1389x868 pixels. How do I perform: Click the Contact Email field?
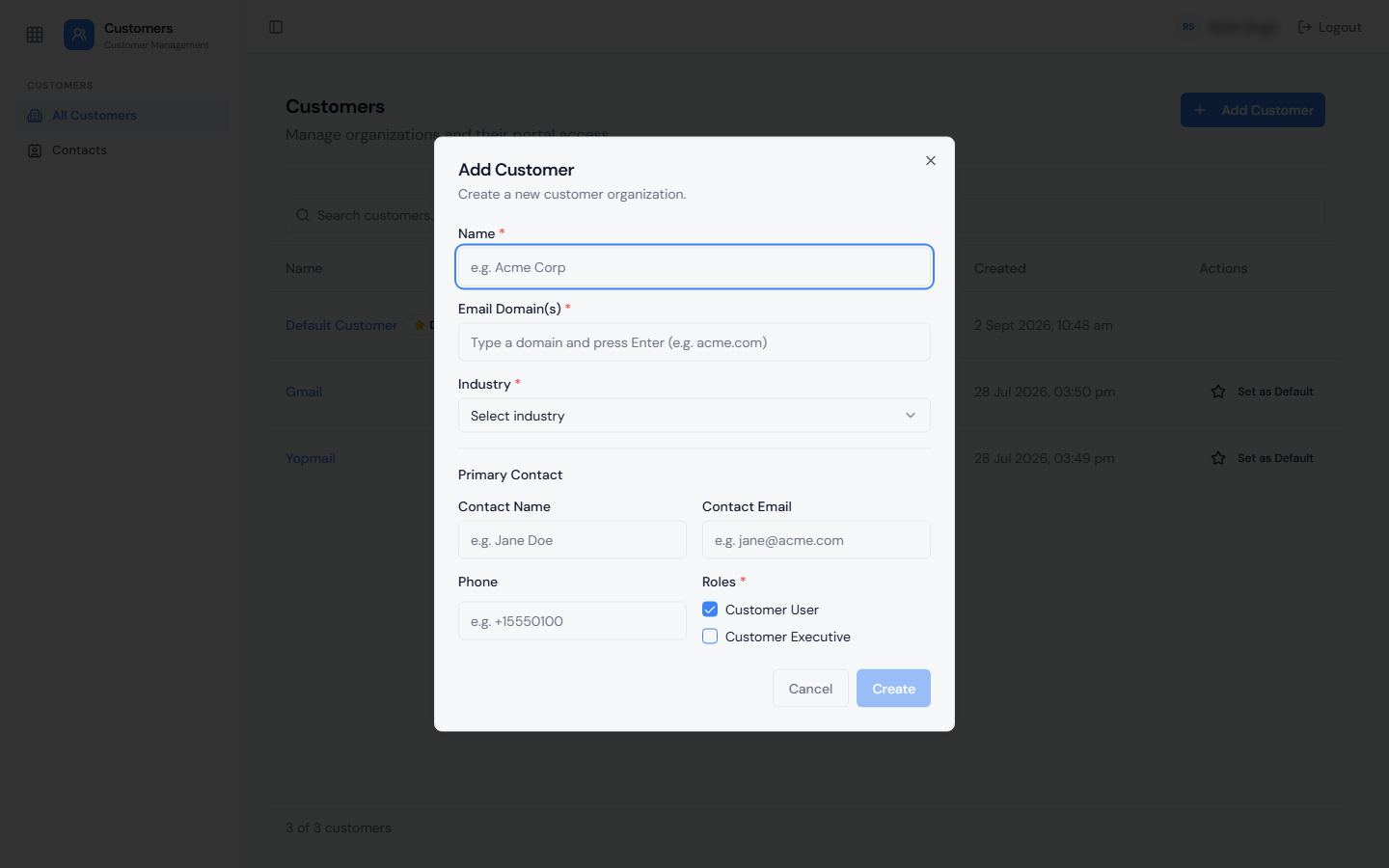point(816,540)
